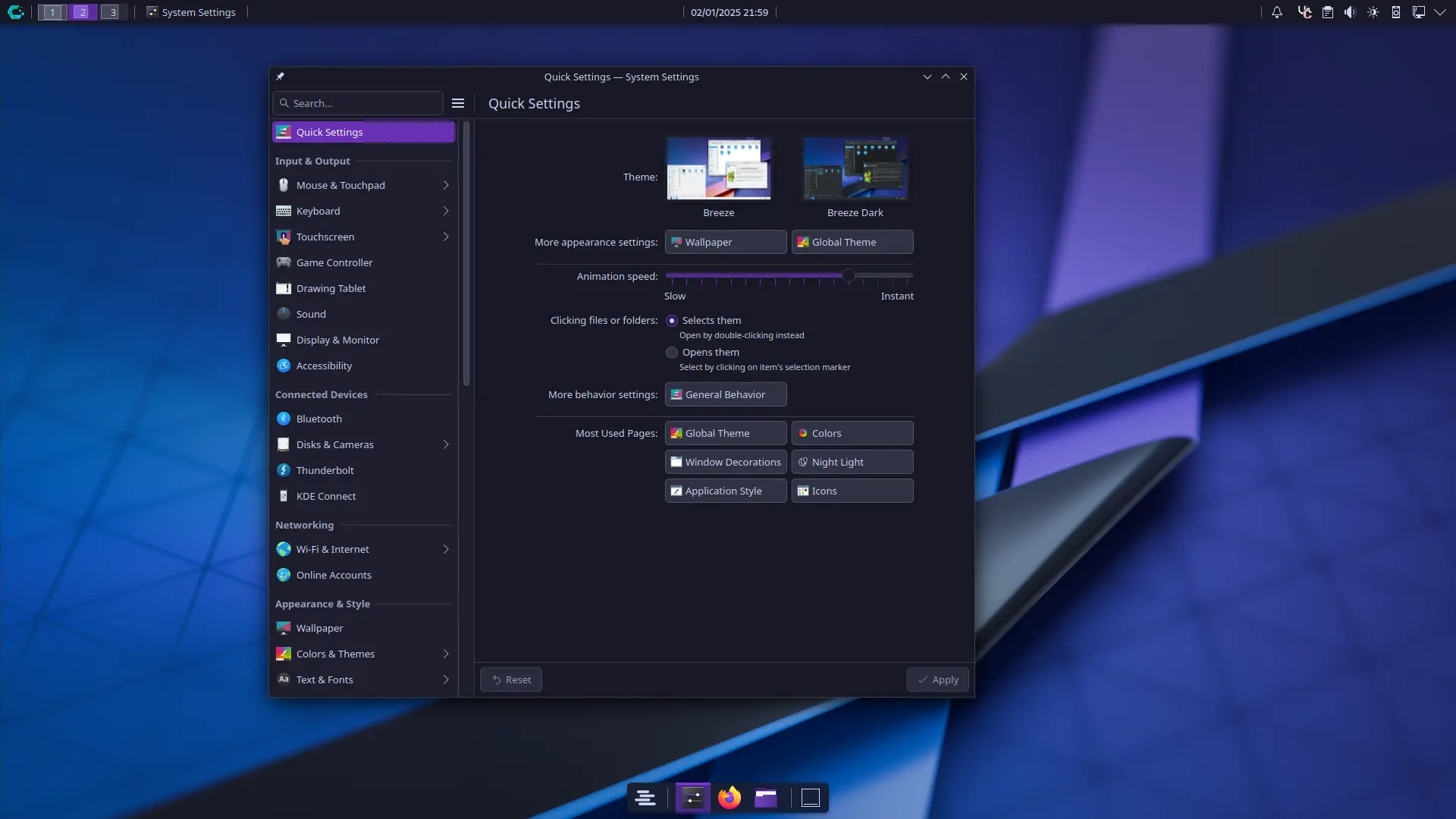The height and width of the screenshot is (819, 1456).
Task: Expand the Mouse & Touchpad chevron
Action: [446, 185]
